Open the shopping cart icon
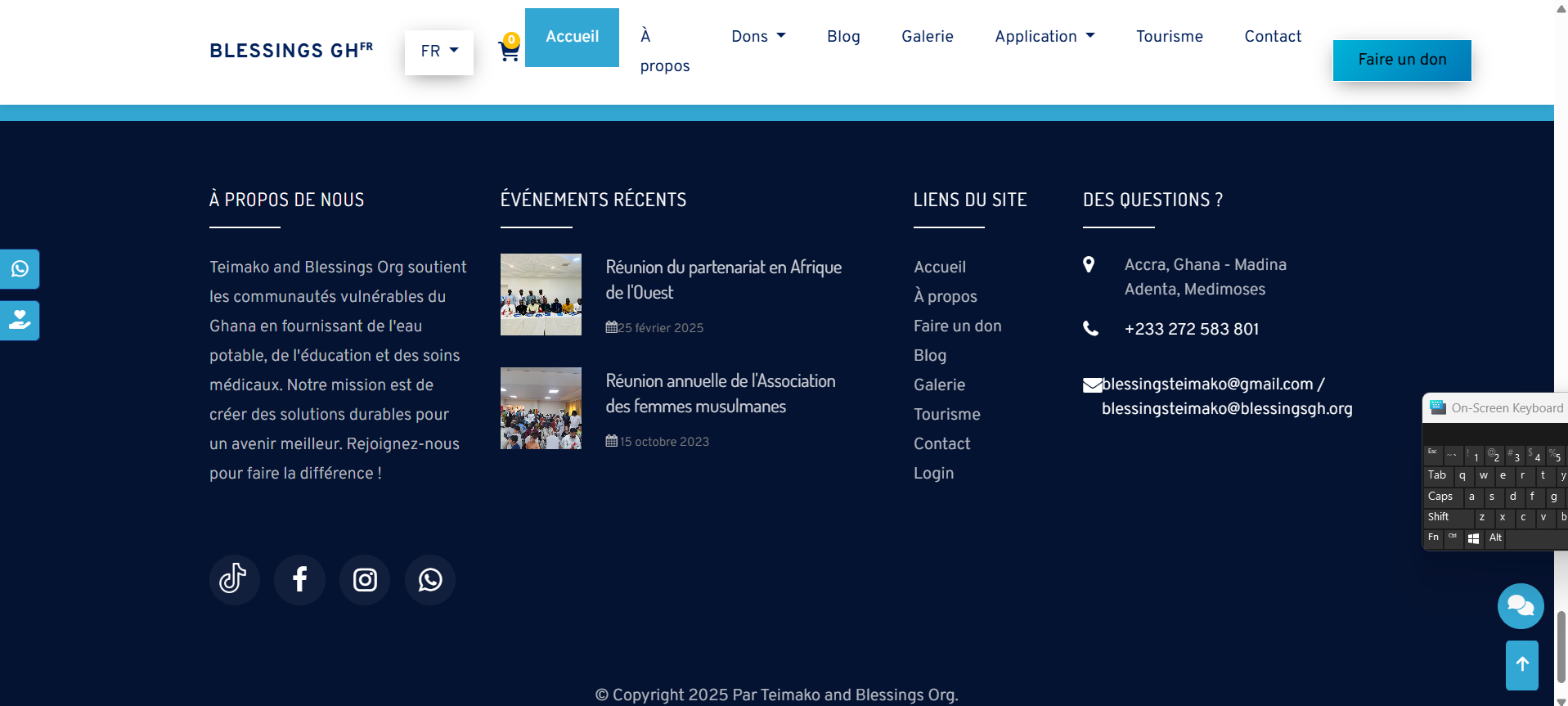 pyautogui.click(x=509, y=51)
